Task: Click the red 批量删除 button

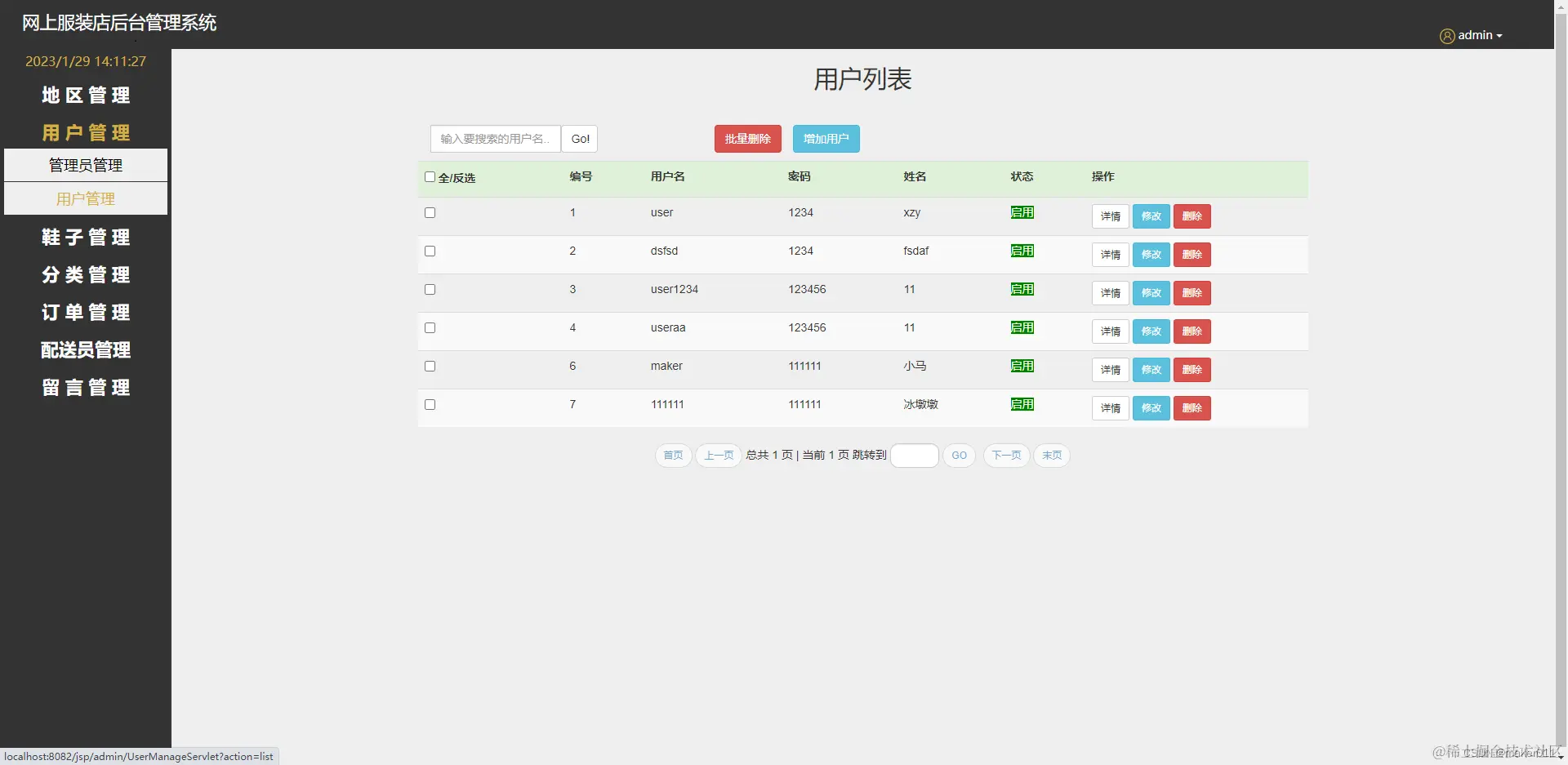Action: pos(748,139)
